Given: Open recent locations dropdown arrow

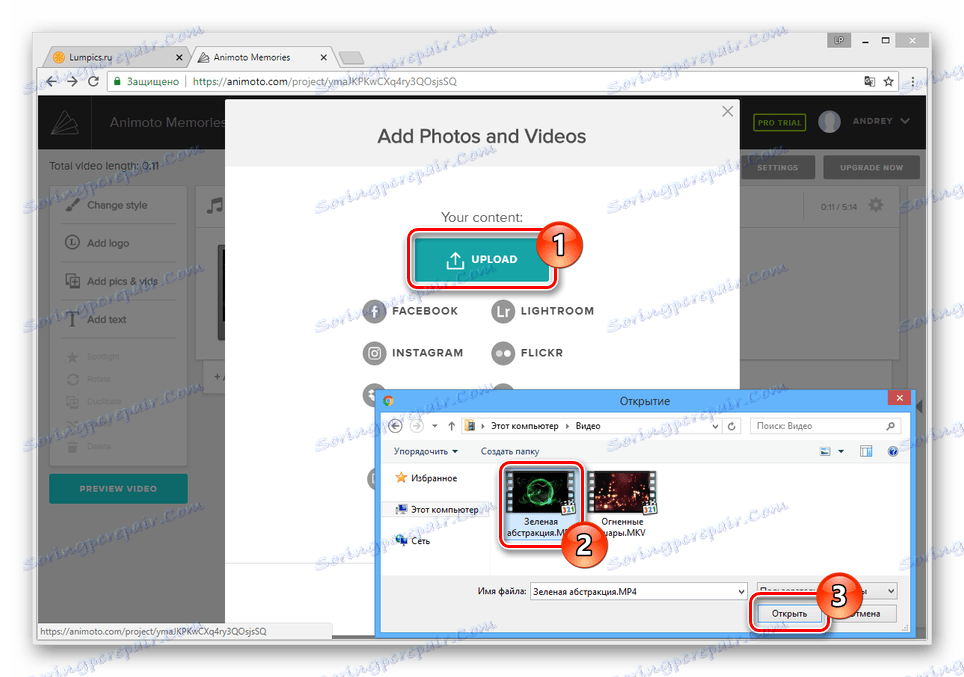Looking at the screenshot, I should pos(435,426).
